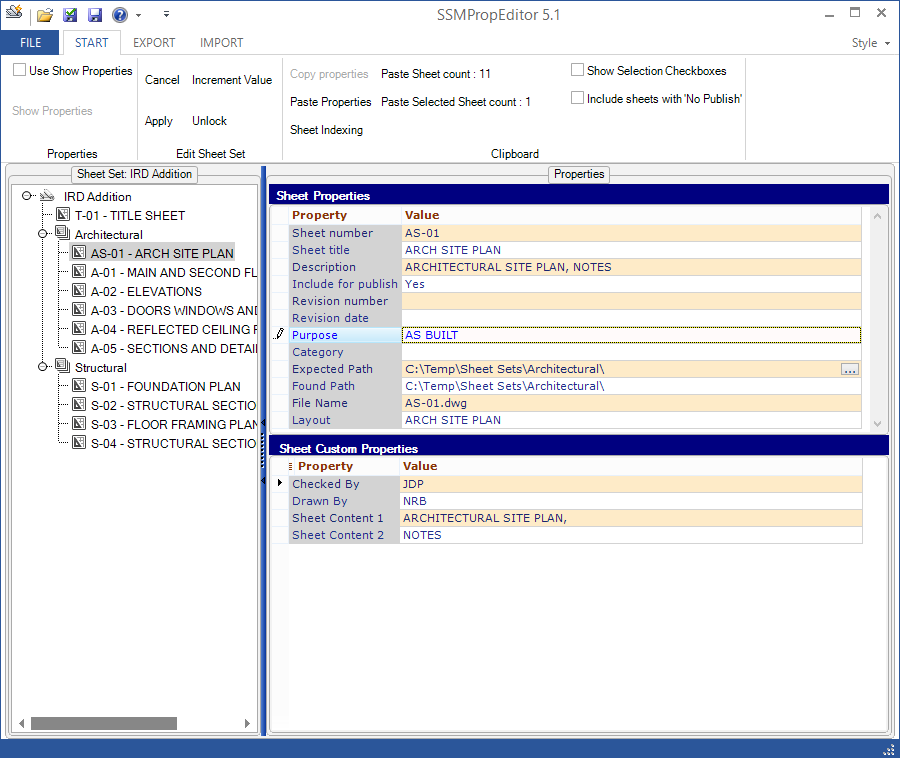Click Paste Properties button
This screenshot has height=758, width=900.
click(x=331, y=102)
